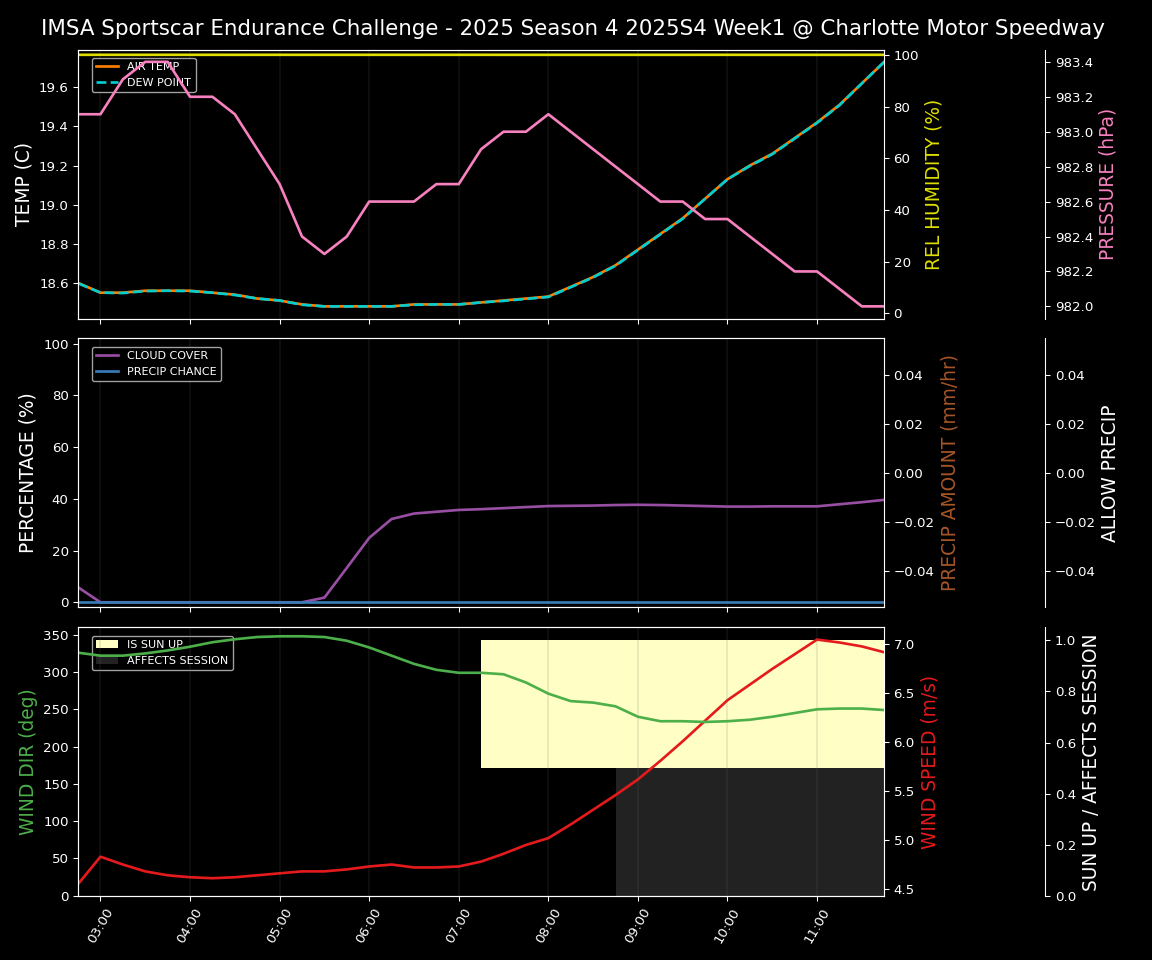Click the PRESSURE (hPa) axis label
1152x960 pixels.
point(1107,184)
